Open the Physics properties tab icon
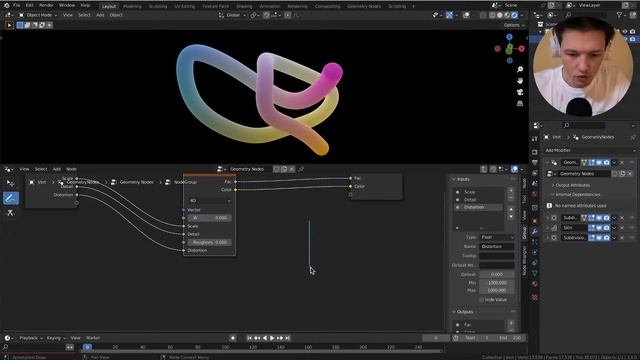The image size is (640, 360). (535, 253)
